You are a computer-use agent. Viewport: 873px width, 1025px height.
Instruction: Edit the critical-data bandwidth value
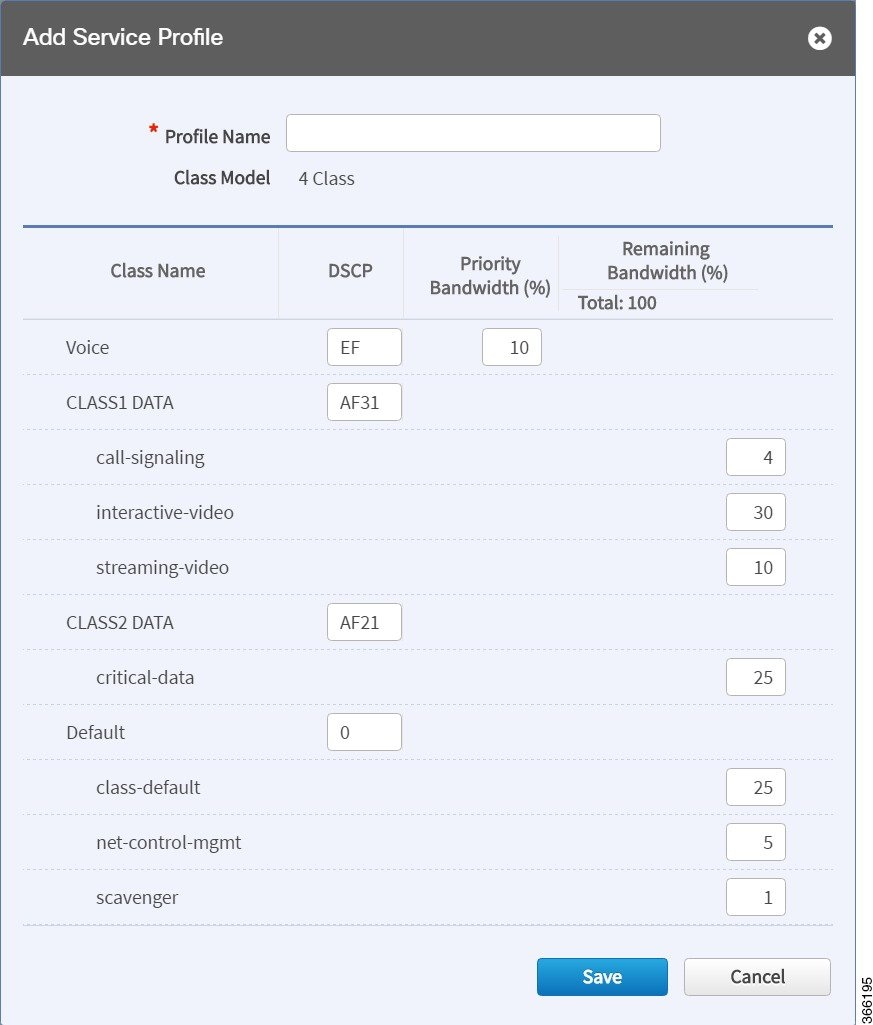tap(755, 677)
